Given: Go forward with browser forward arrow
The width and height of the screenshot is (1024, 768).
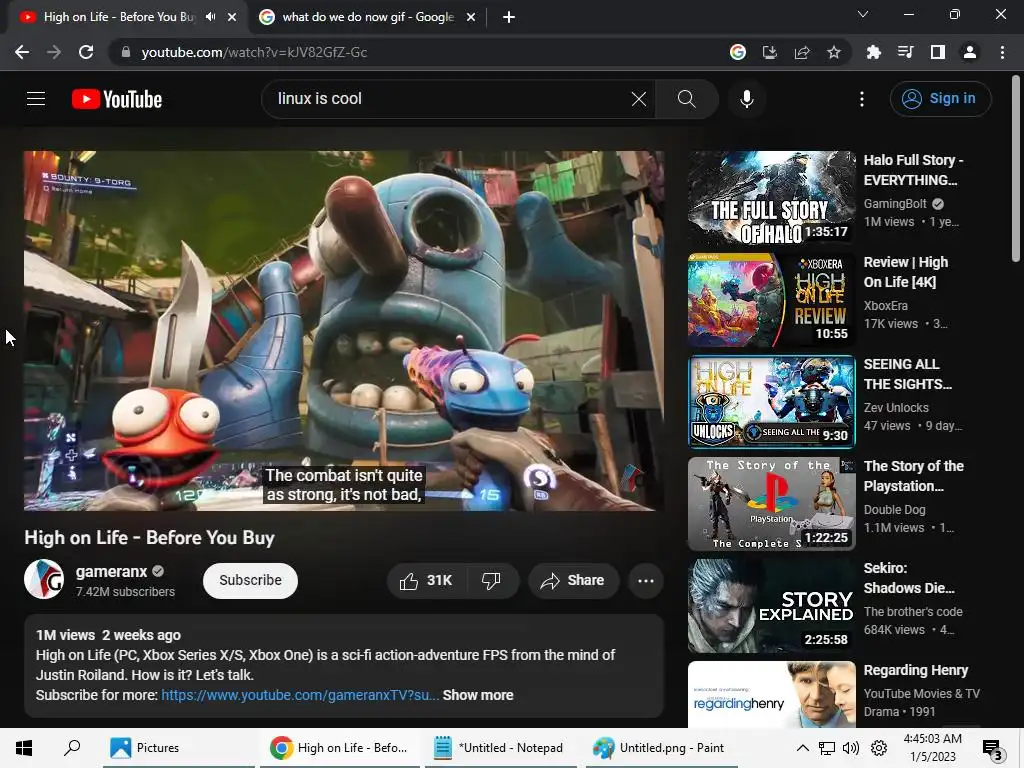Looking at the screenshot, I should click(x=54, y=52).
